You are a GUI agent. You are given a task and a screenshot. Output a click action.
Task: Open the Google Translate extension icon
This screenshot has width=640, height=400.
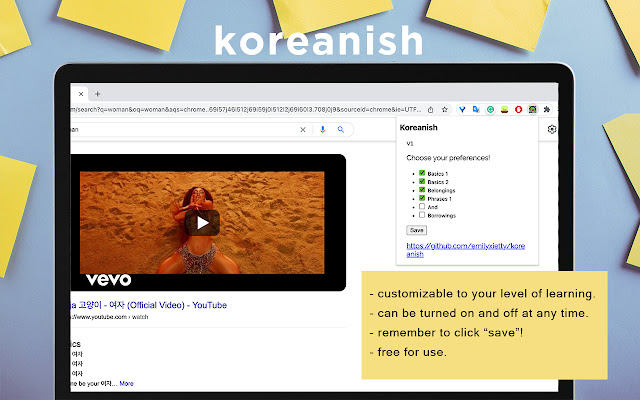pos(476,109)
